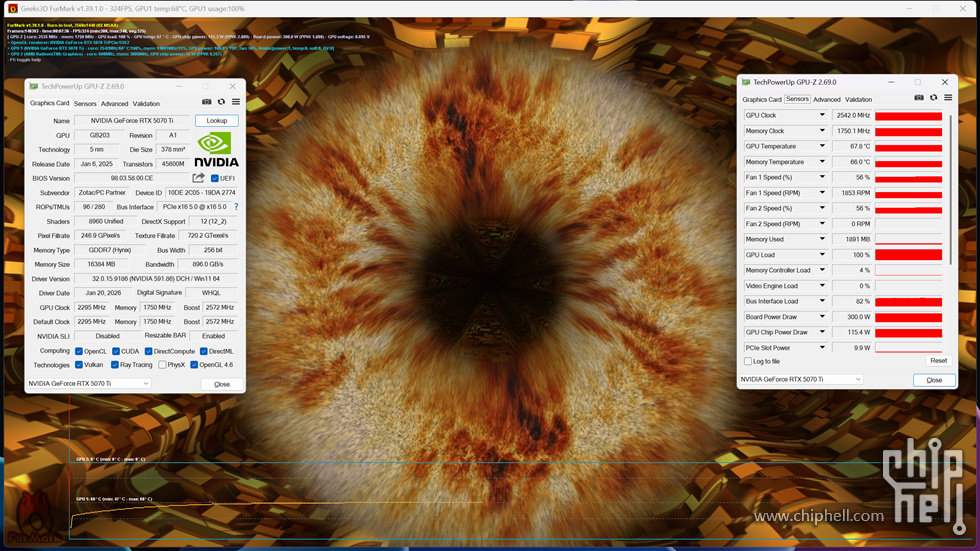Toggle the PhysX checkbox
Screen dimensions: 980x551
(162, 365)
